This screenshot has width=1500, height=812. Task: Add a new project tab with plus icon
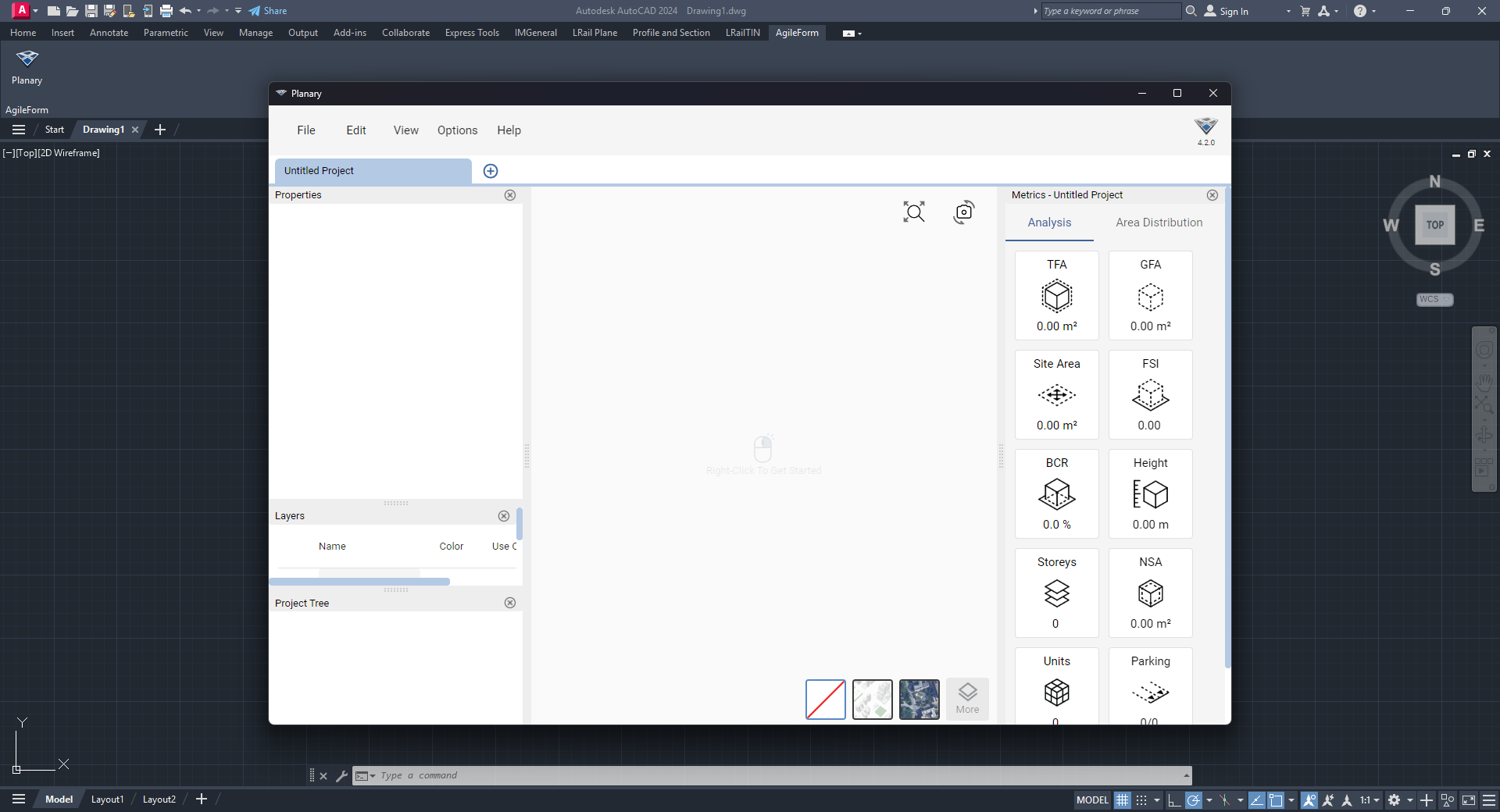tap(491, 171)
